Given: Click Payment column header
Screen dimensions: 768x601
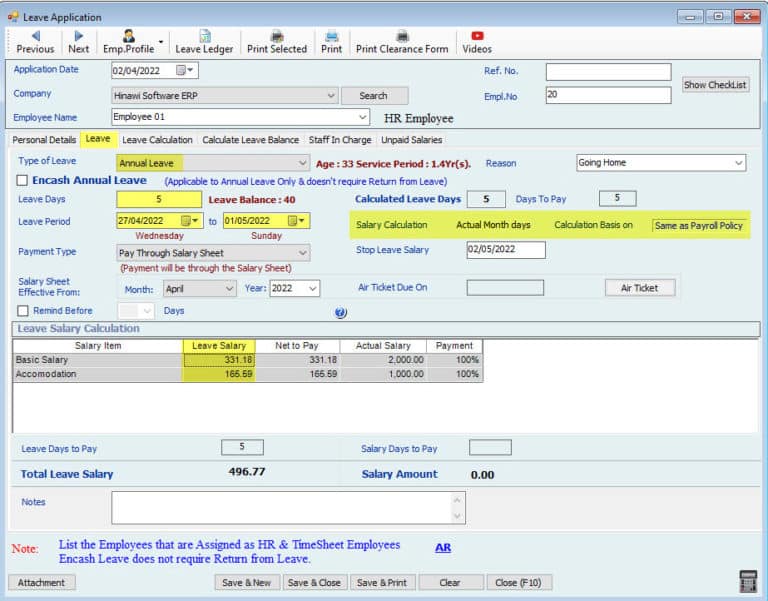Looking at the screenshot, I should [x=454, y=346].
